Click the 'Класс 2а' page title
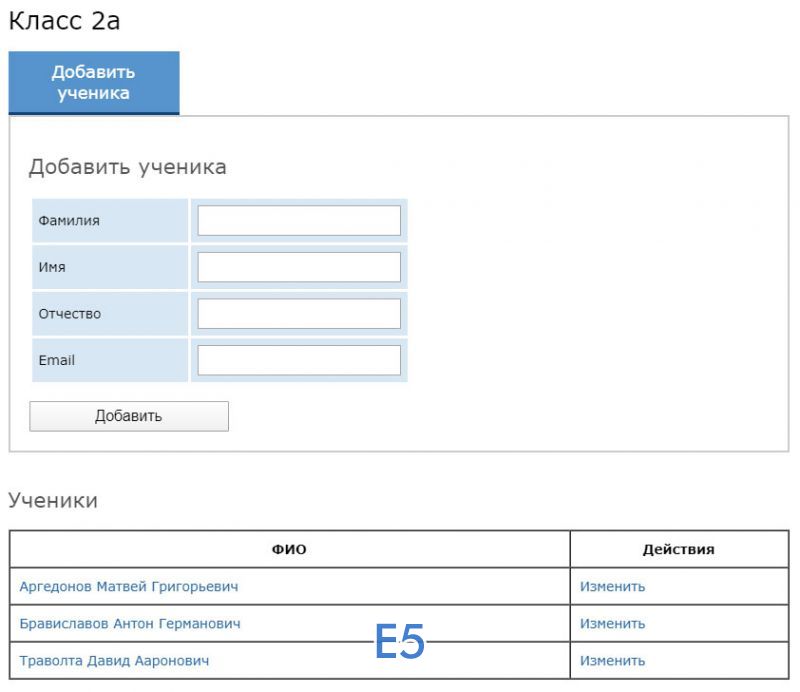Viewport: 800px width, 692px height. pyautogui.click(x=64, y=21)
